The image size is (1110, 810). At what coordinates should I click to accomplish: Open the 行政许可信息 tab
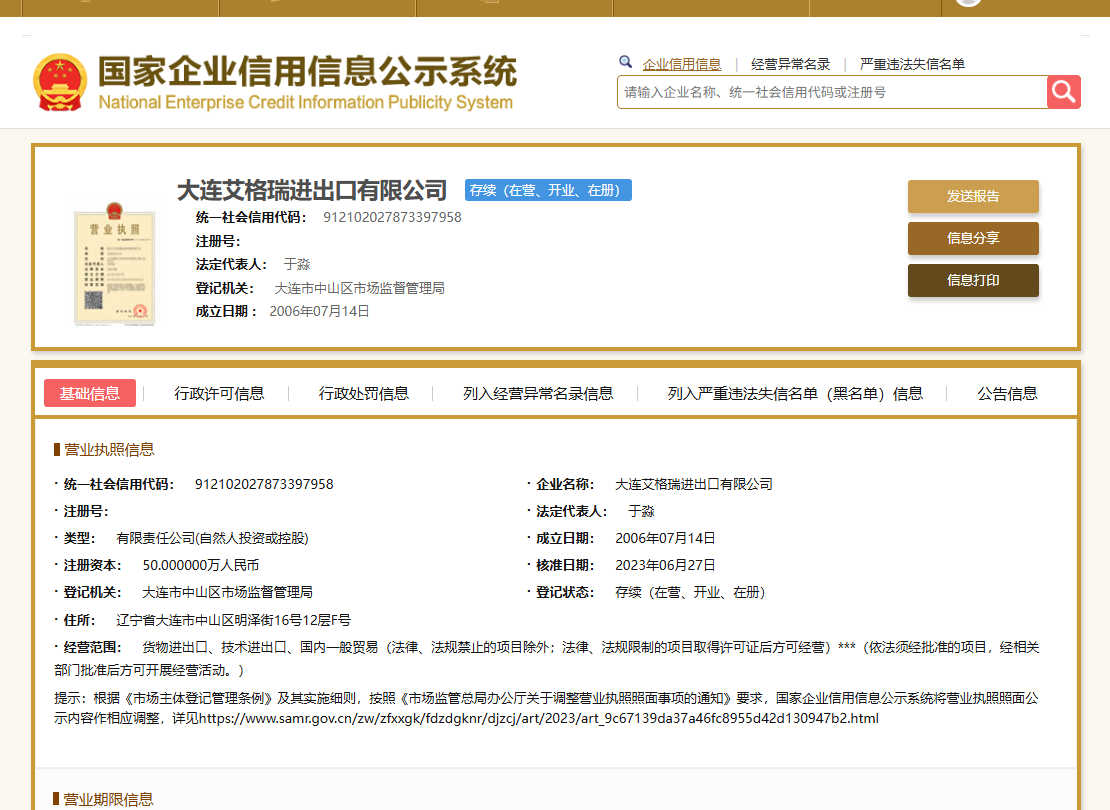click(x=219, y=393)
